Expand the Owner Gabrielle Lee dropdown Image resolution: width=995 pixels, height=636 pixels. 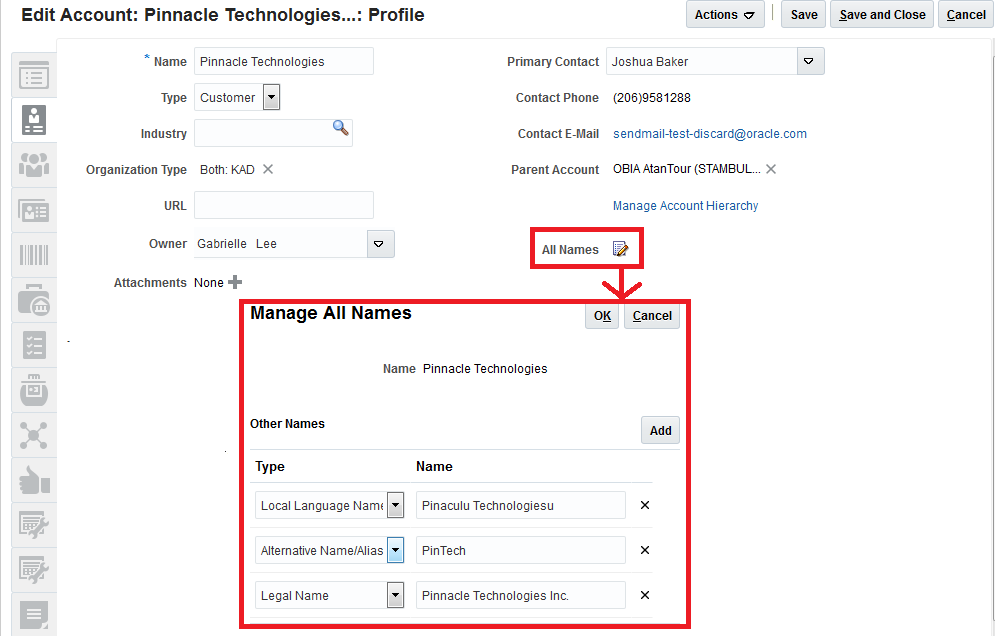tap(379, 244)
